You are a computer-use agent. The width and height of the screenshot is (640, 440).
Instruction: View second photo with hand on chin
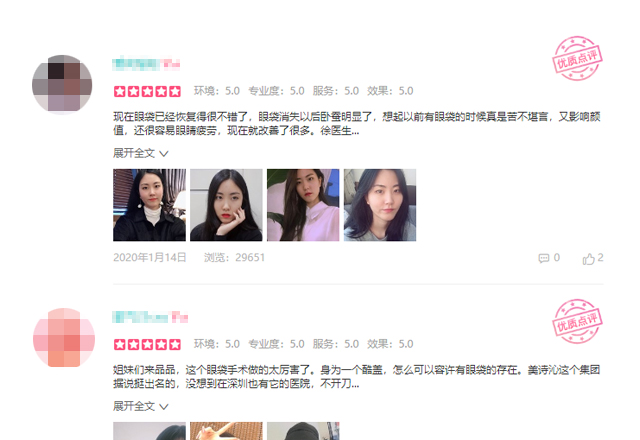226,205
